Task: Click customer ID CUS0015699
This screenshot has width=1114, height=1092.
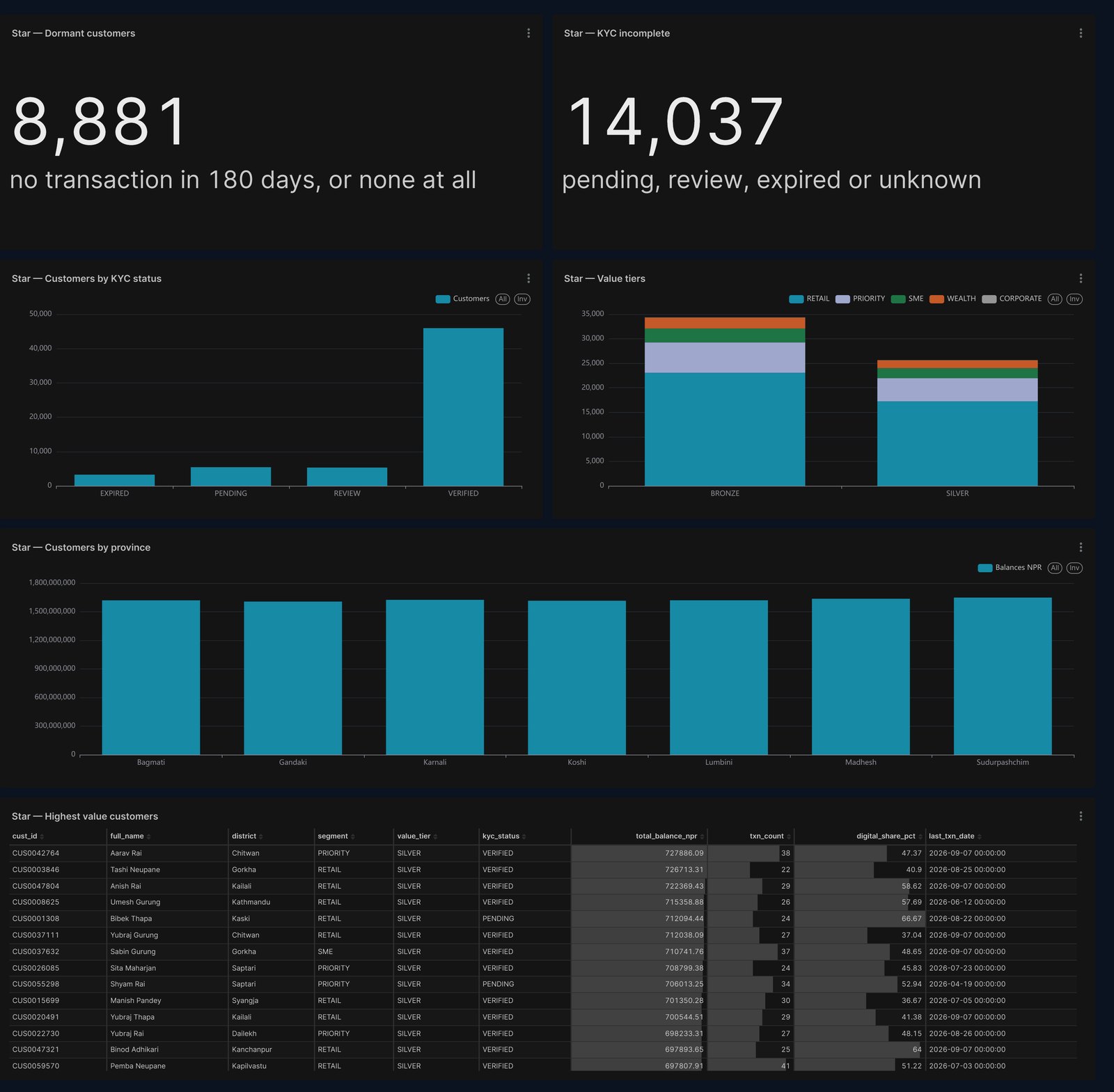Action: [36, 1001]
